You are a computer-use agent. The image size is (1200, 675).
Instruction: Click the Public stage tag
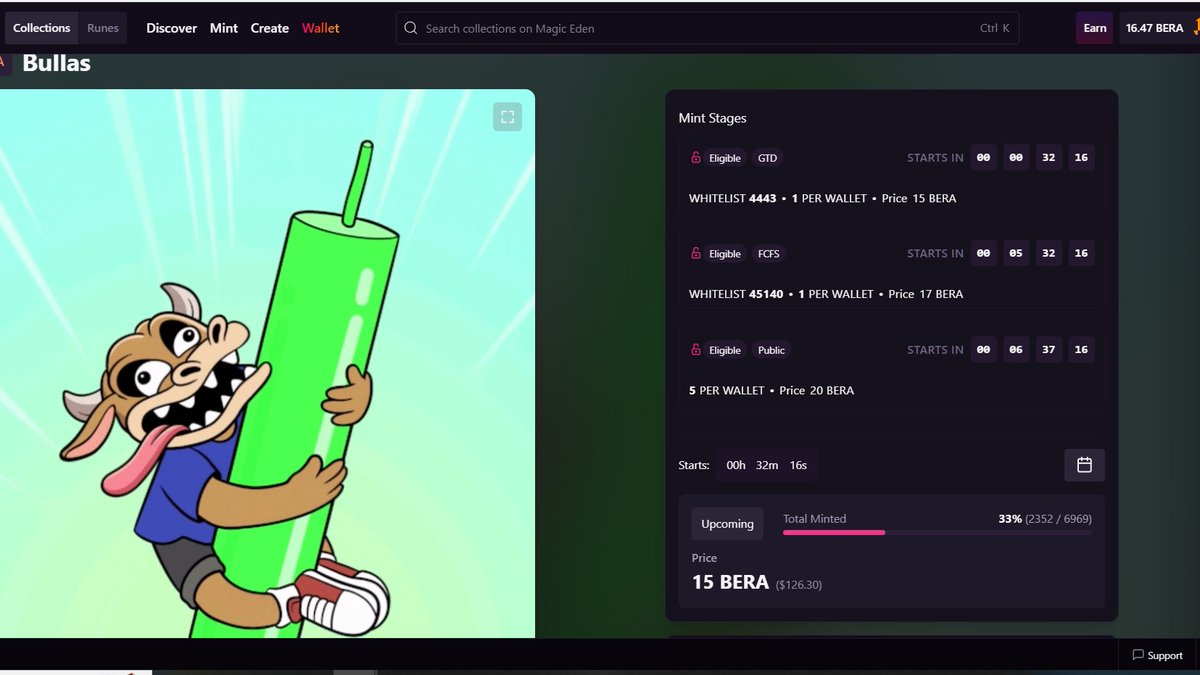coord(771,350)
